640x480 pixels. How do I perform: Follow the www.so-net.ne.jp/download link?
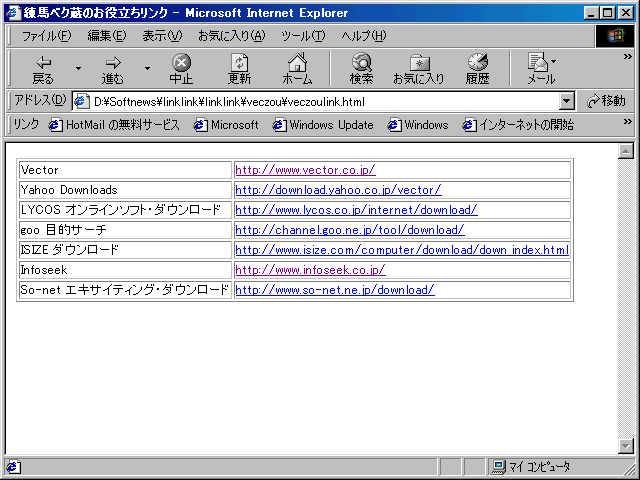click(x=335, y=290)
